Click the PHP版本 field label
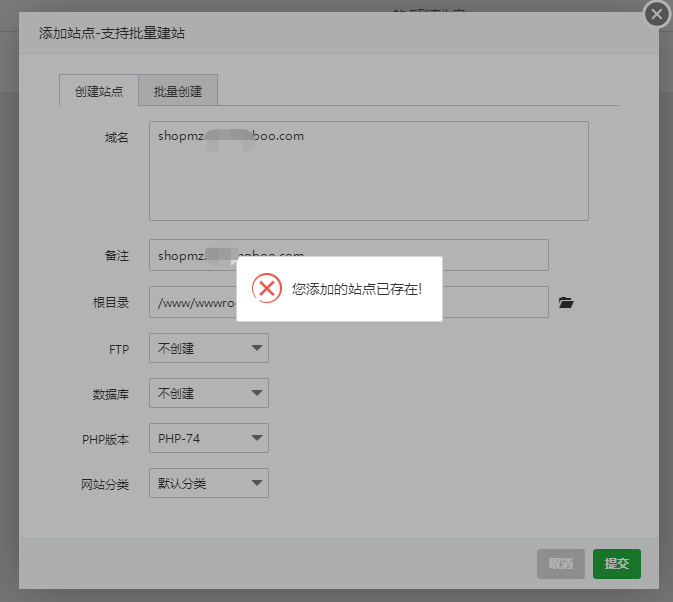 click(105, 439)
